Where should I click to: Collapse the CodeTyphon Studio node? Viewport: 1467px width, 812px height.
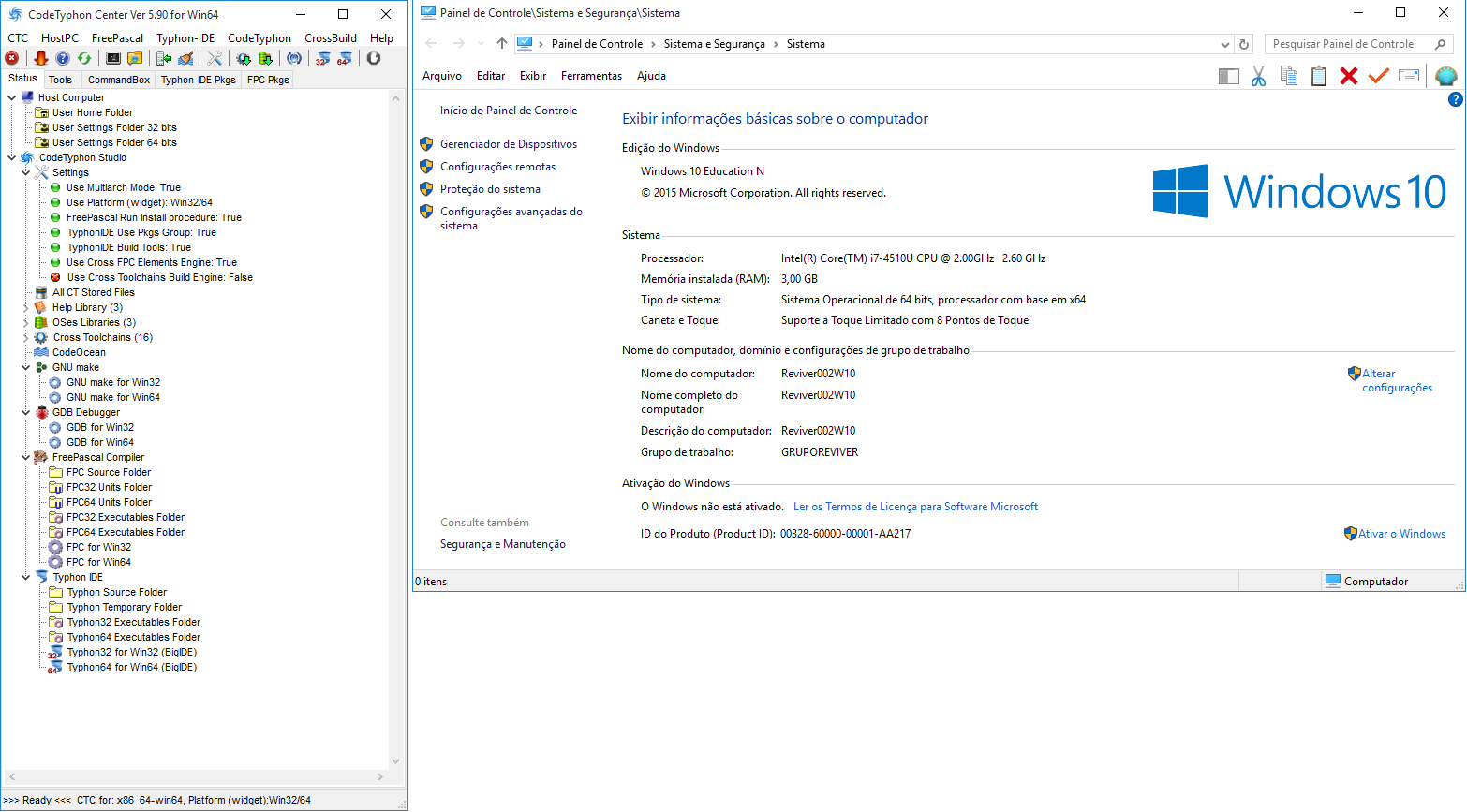click(x=11, y=157)
